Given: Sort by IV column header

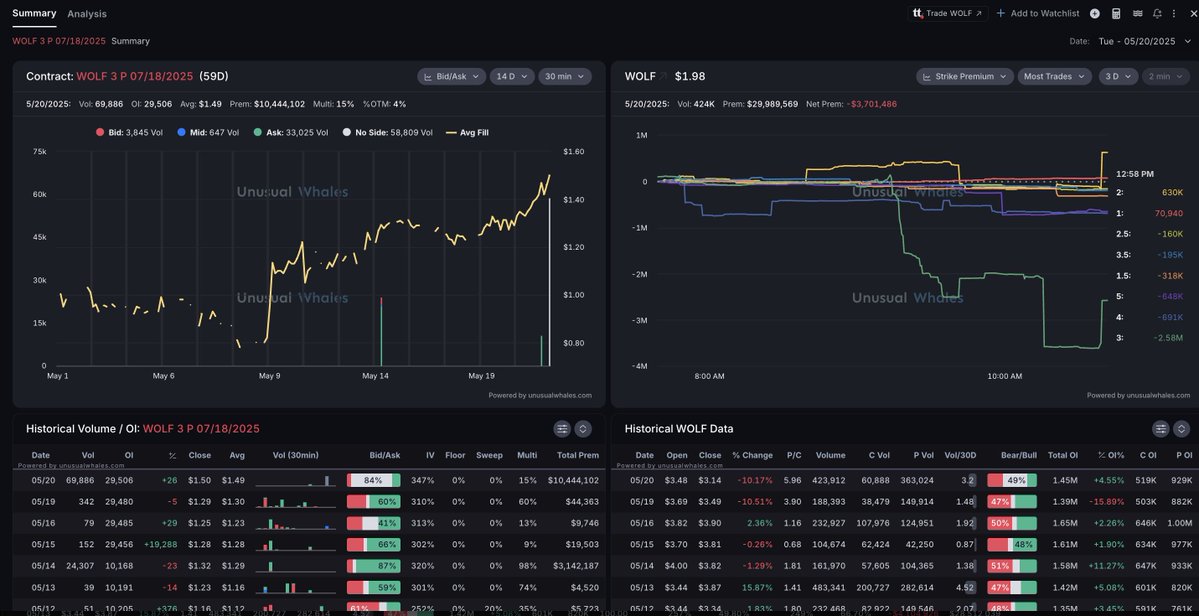Looking at the screenshot, I should pyautogui.click(x=430, y=455).
